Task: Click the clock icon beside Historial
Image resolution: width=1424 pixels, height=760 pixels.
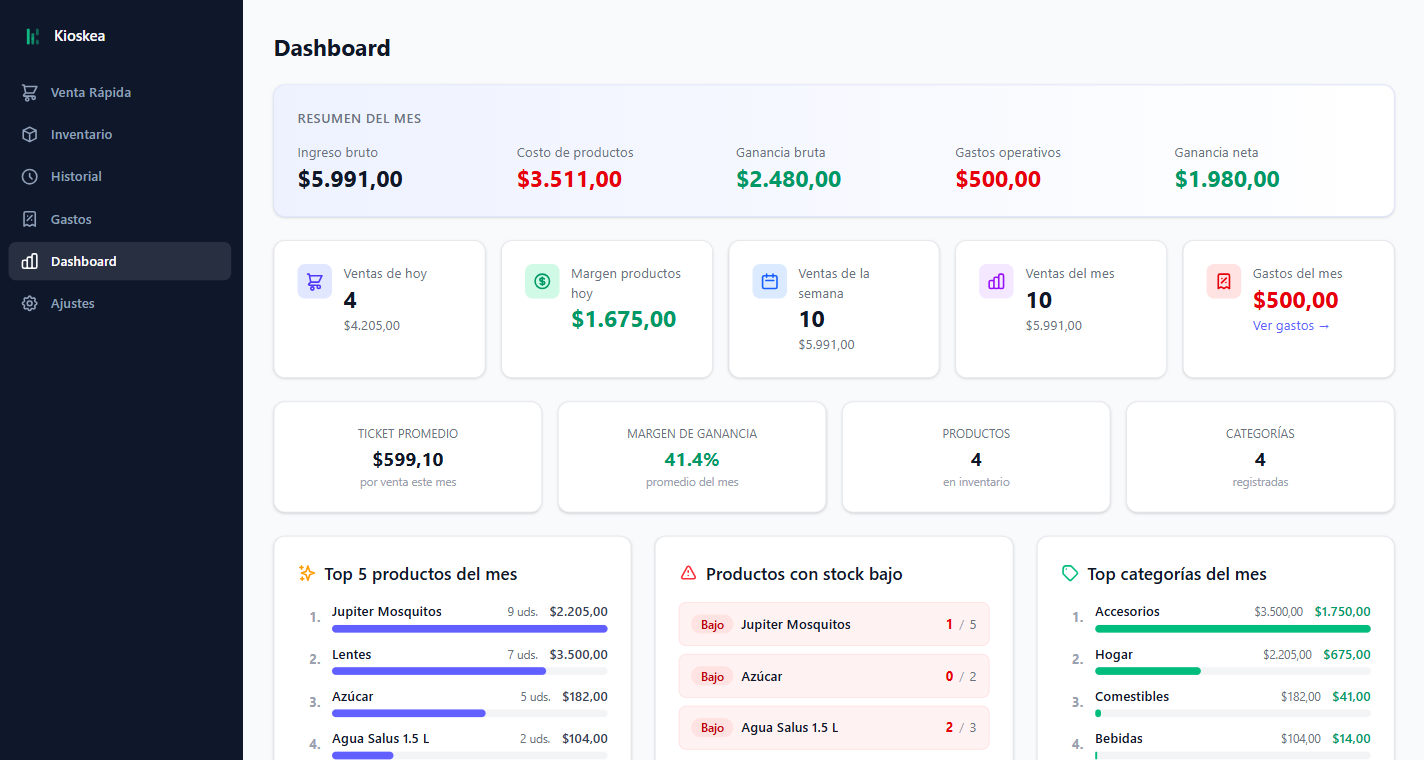Action: pos(30,176)
